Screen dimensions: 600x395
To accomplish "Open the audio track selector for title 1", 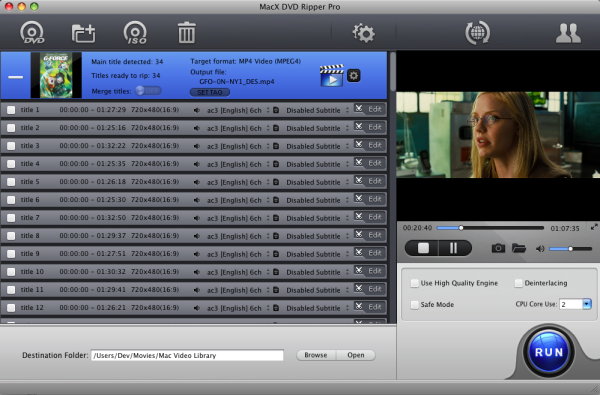I will 238,110.
